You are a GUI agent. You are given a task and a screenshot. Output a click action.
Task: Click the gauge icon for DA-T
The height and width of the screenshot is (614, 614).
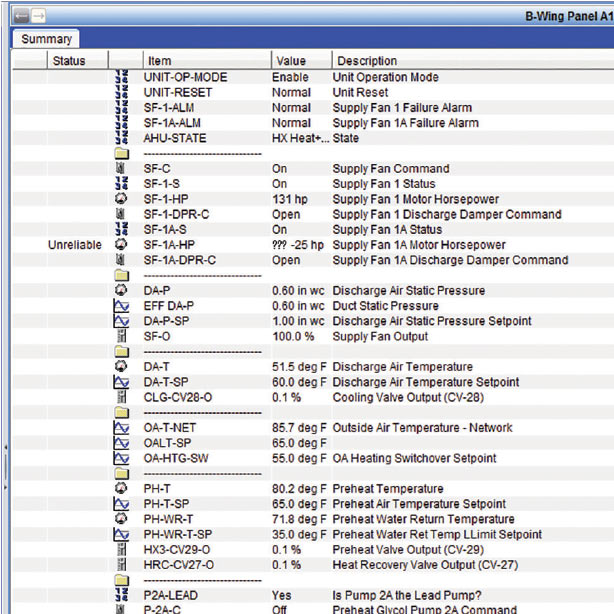pos(121,367)
